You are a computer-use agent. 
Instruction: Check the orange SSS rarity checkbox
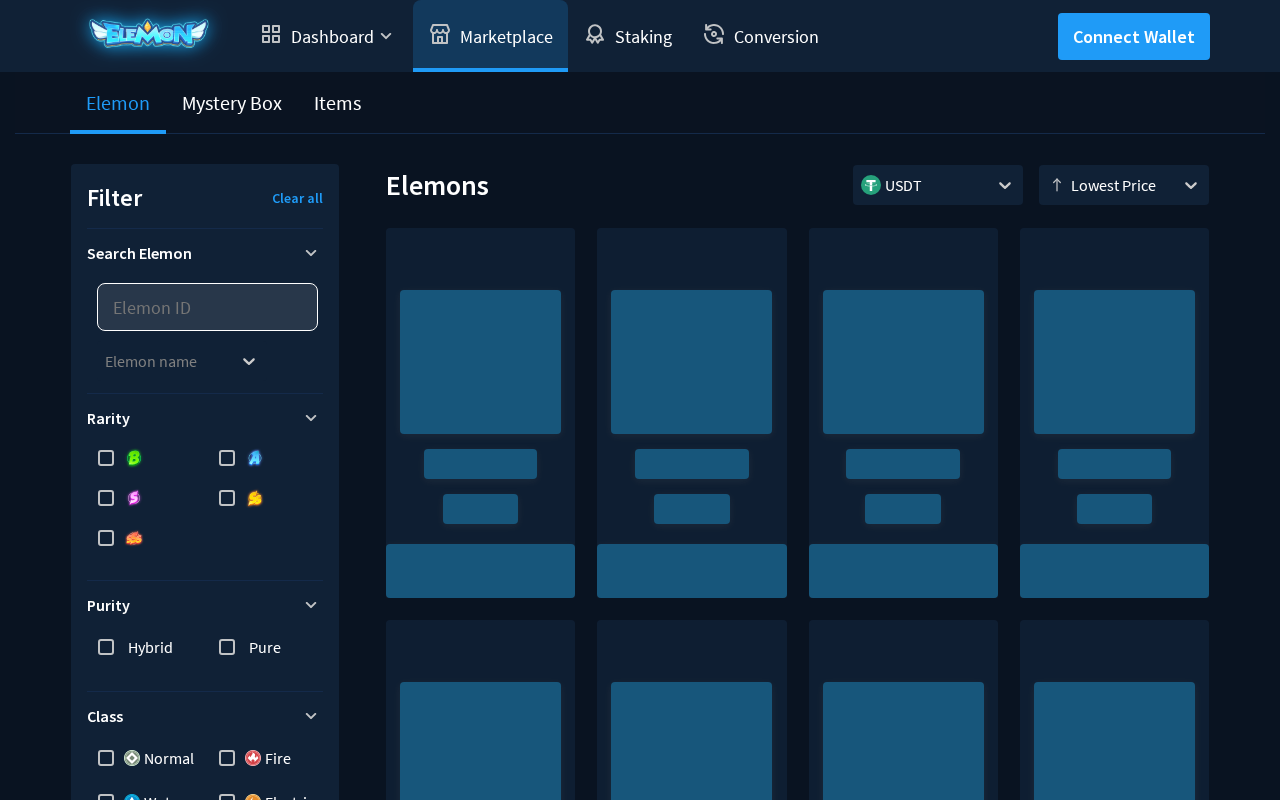pos(106,538)
